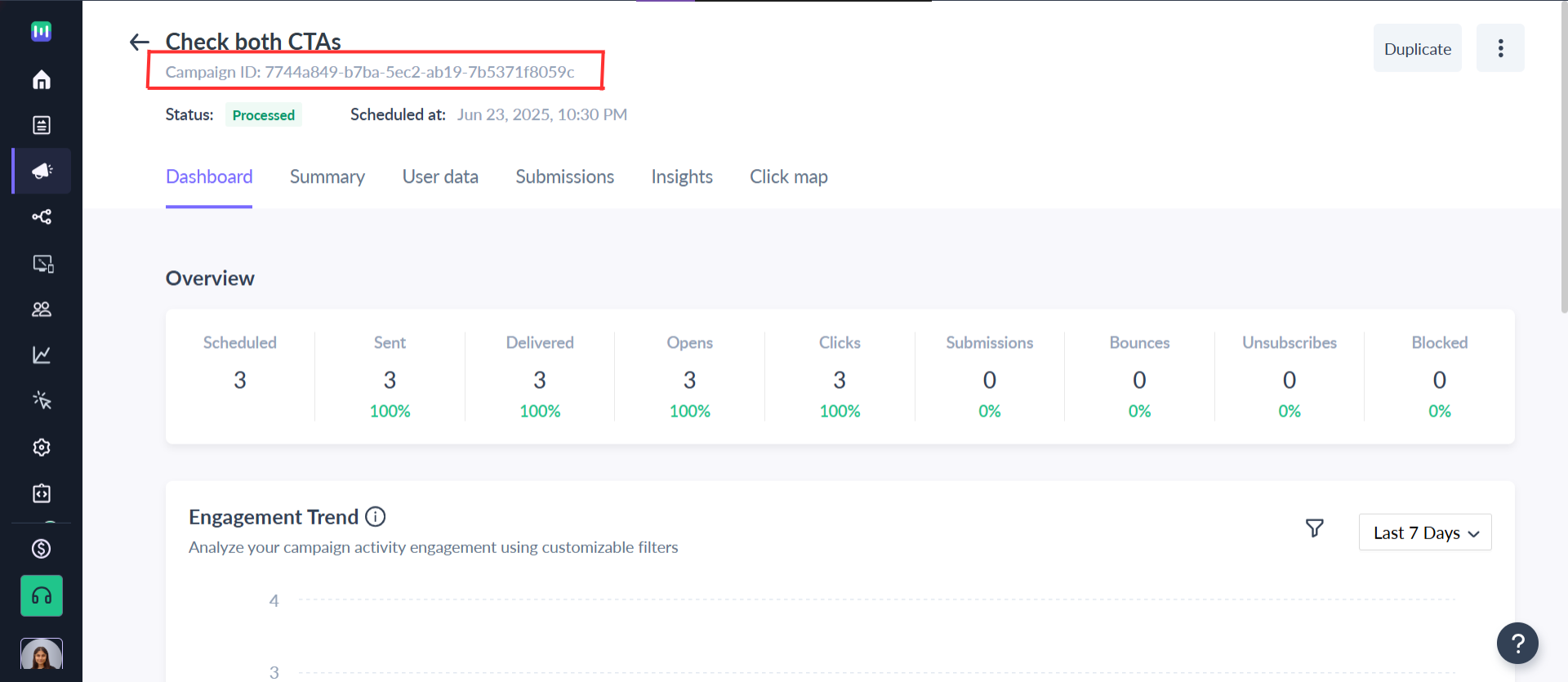
Task: Click the Bounces stat in Overview
Action: point(1139,376)
